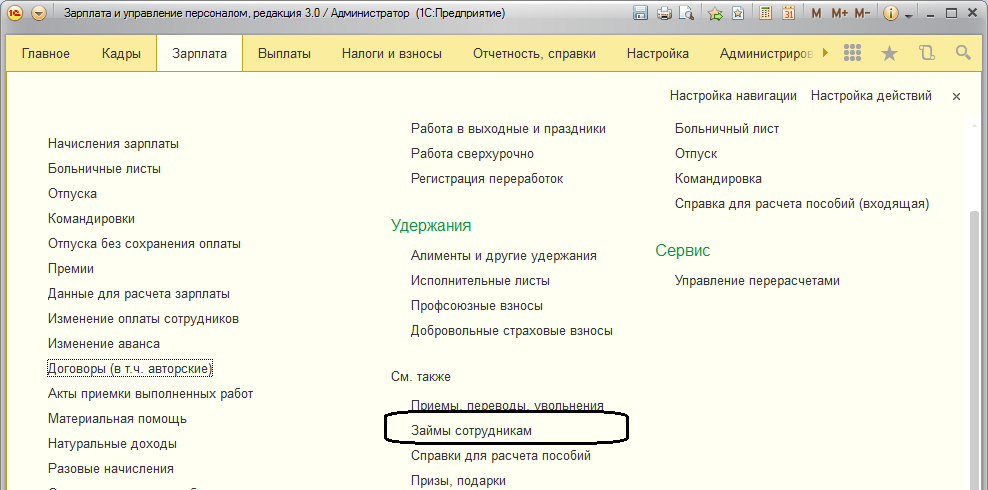
Task: Click the M+ memory add button
Action: pos(838,14)
